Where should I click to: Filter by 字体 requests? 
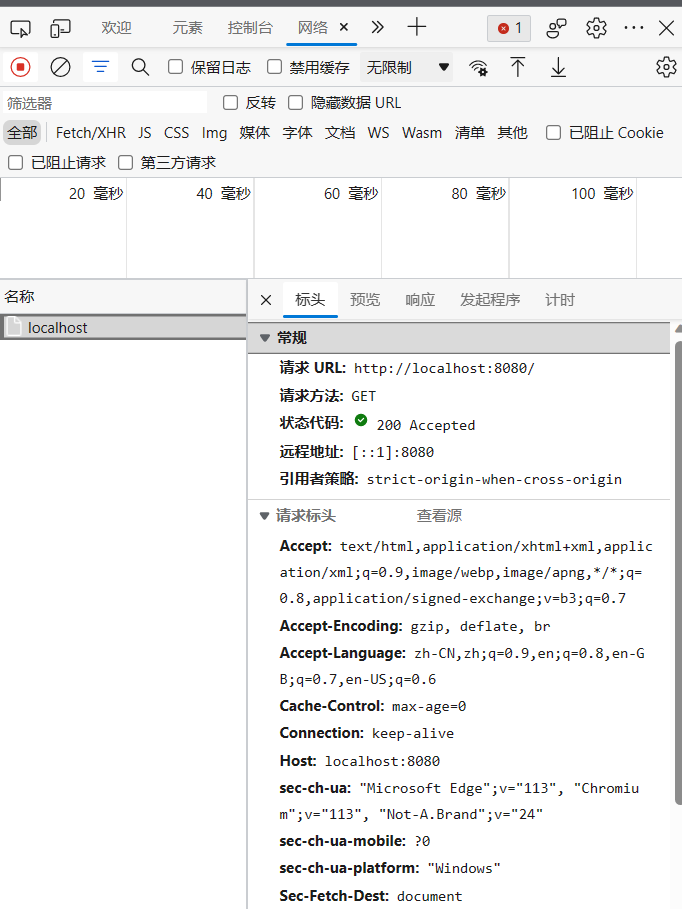(x=298, y=133)
